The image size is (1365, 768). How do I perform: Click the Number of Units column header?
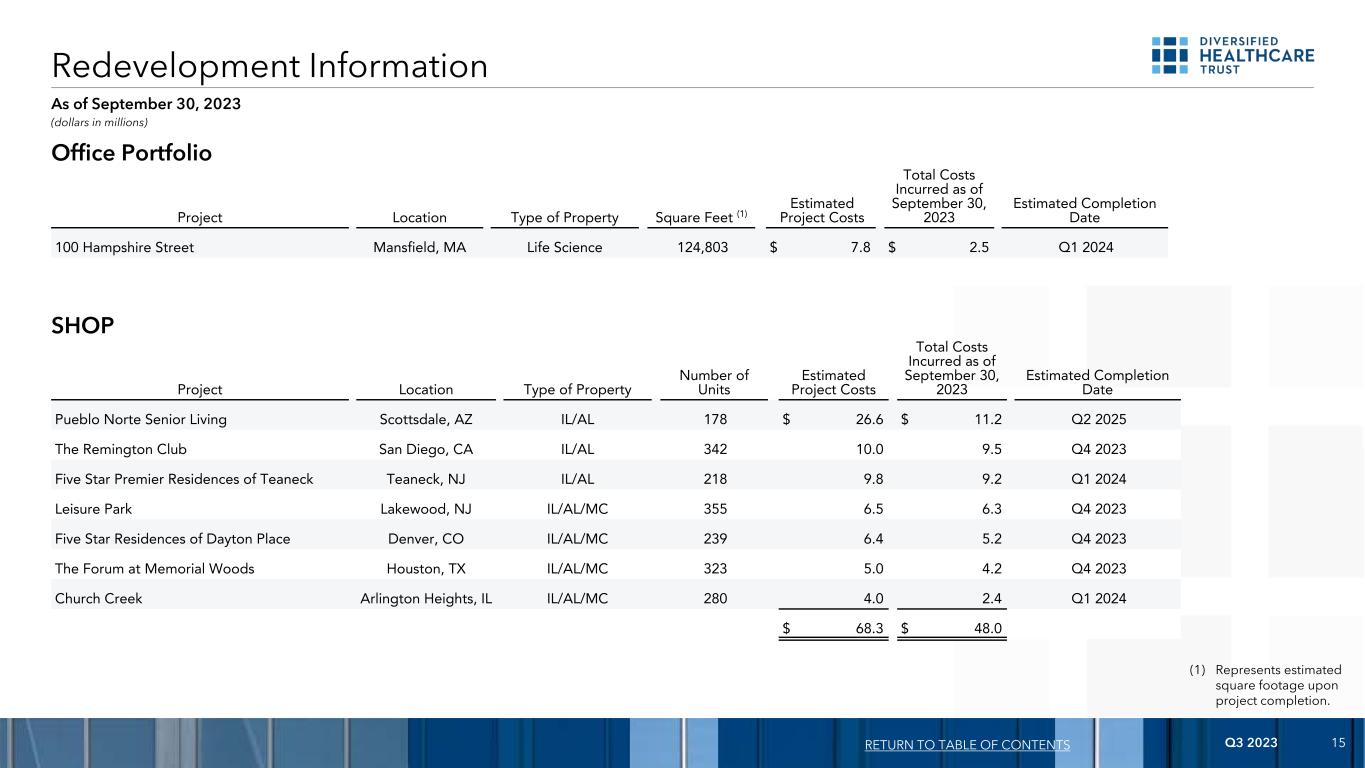(x=714, y=382)
